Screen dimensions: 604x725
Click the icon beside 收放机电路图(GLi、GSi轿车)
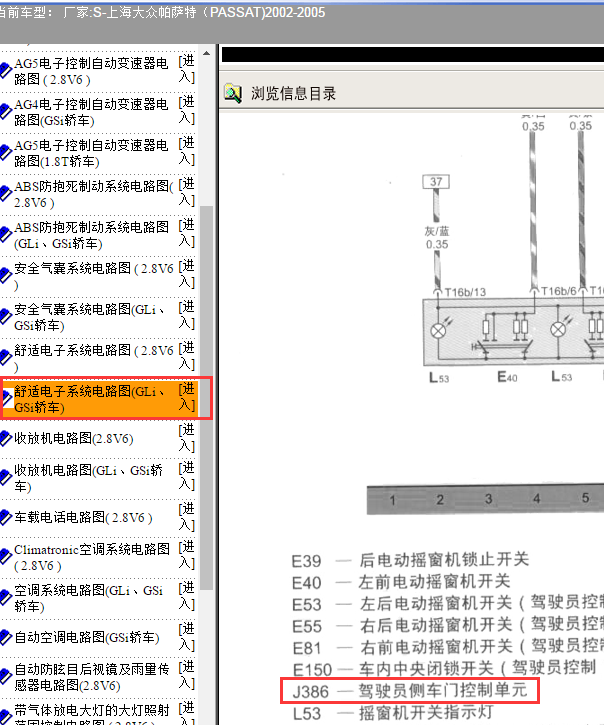[6, 478]
